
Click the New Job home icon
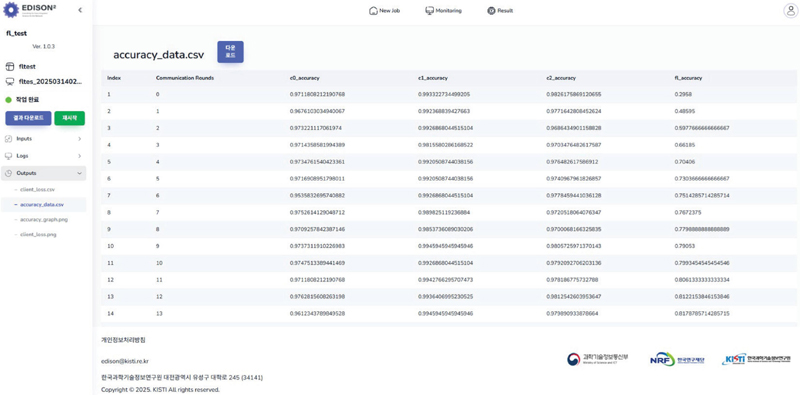373,11
